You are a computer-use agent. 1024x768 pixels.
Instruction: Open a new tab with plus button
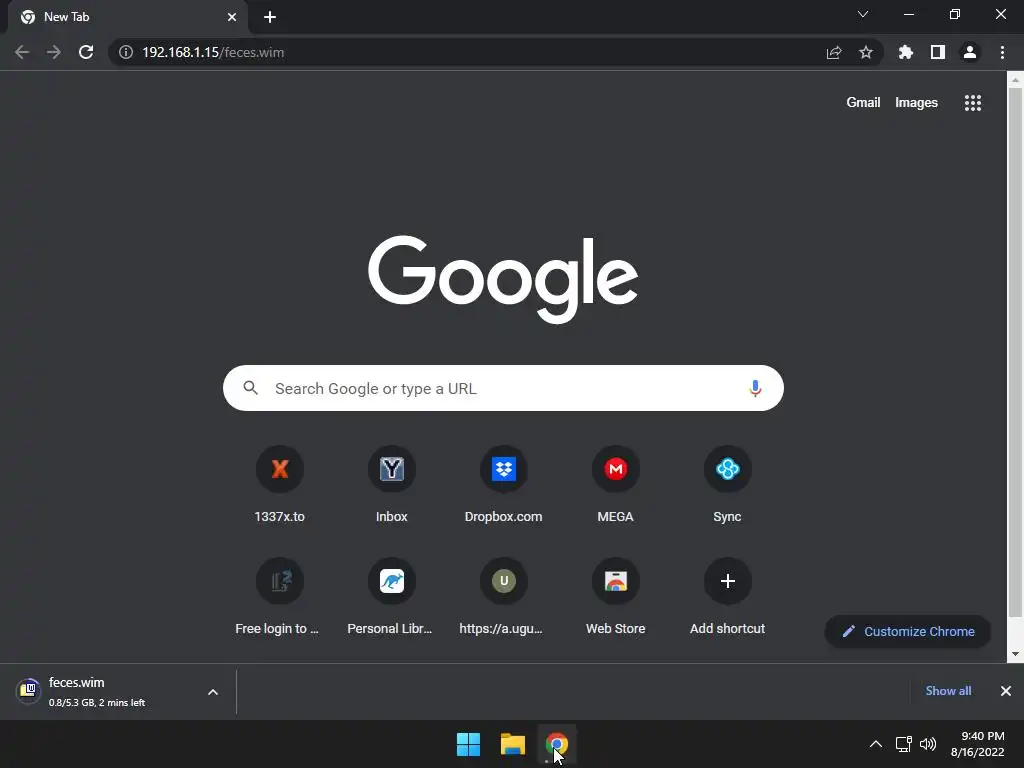coord(270,17)
